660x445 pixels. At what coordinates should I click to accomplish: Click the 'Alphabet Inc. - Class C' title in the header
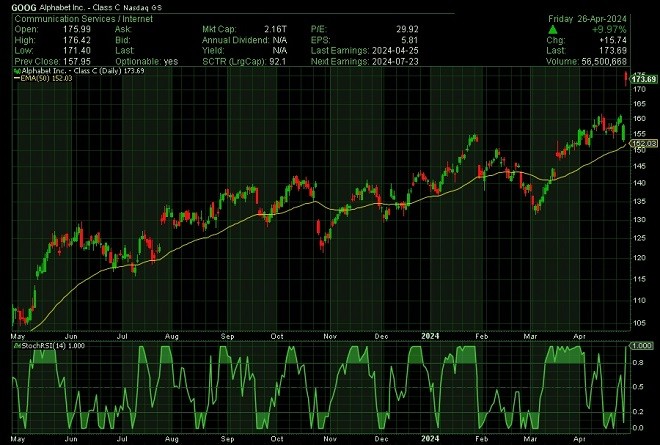coord(80,7)
